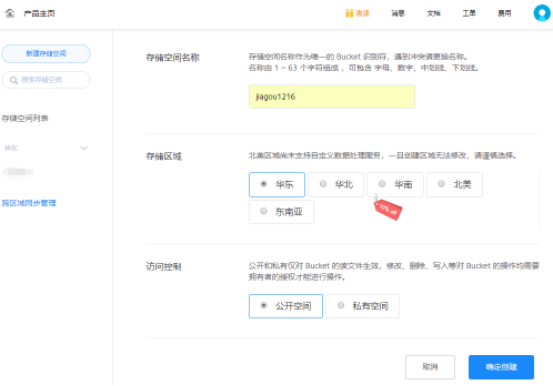Click the red discount tag icon
The height and width of the screenshot is (386, 553).
coord(388,209)
